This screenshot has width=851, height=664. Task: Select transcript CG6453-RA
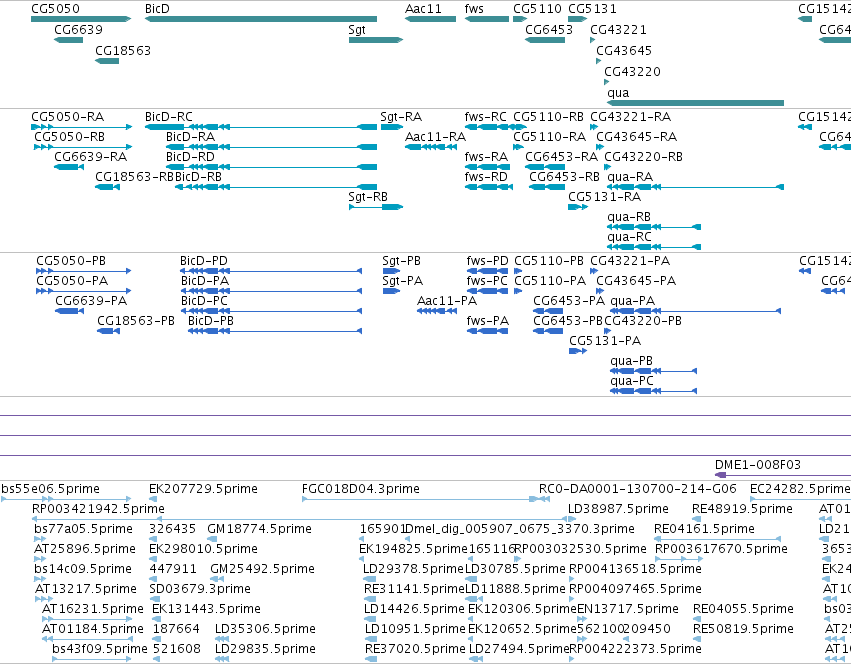click(x=545, y=167)
